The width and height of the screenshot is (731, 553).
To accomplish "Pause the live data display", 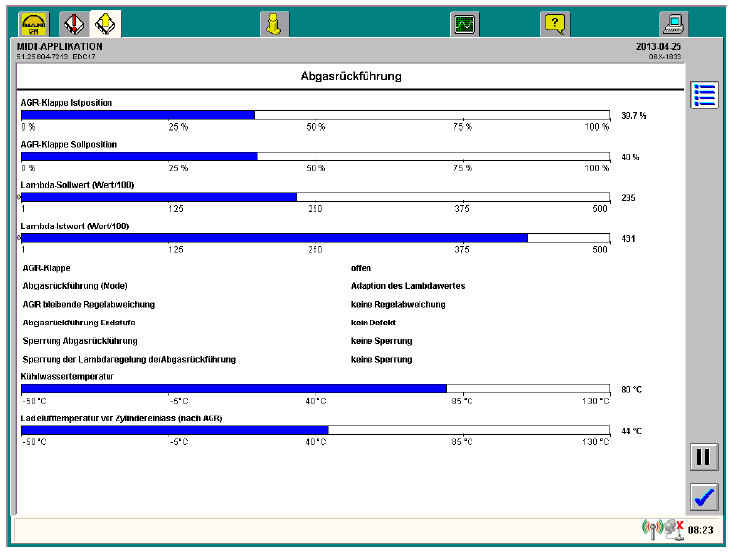I will point(704,457).
